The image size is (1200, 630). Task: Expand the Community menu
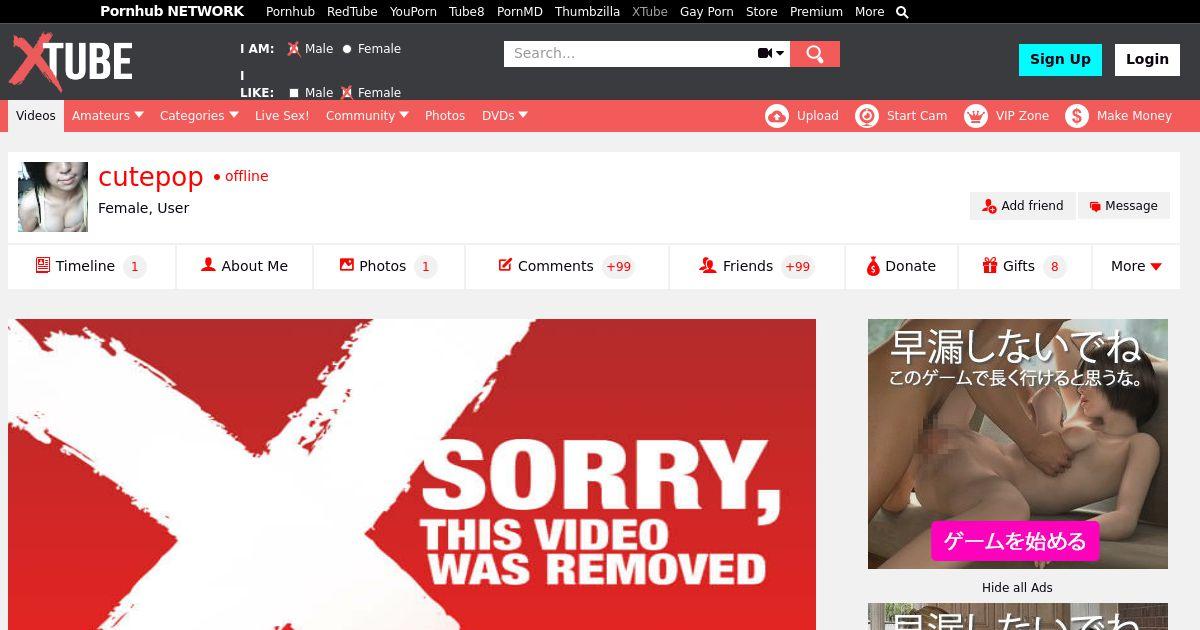coord(367,116)
